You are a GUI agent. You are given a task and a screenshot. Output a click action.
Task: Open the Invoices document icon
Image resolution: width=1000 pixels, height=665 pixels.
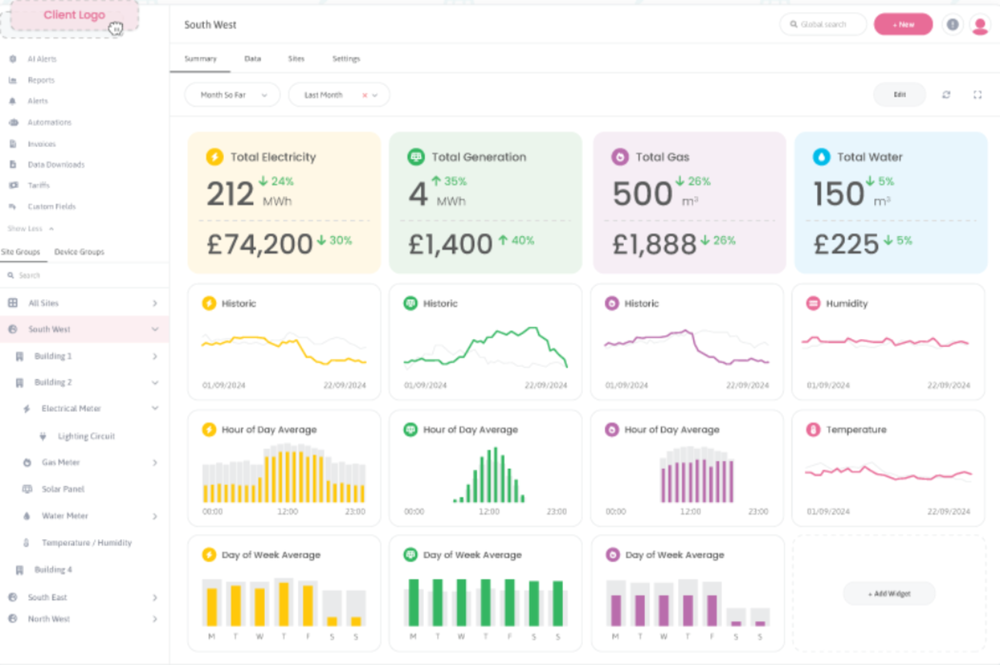(13, 144)
